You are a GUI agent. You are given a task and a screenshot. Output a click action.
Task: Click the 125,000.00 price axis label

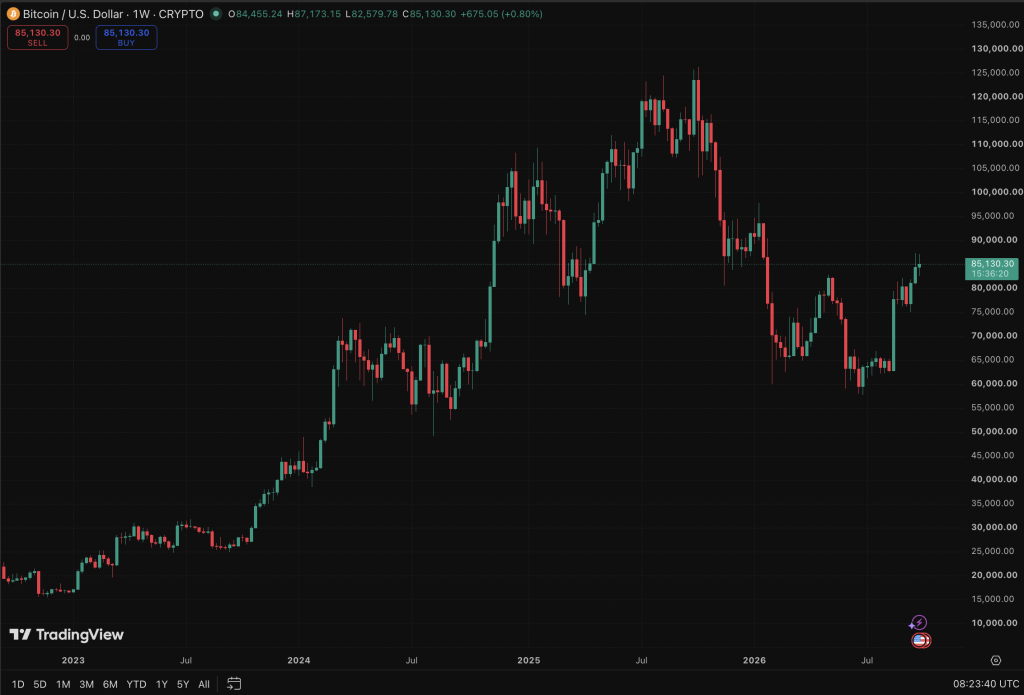[996, 73]
